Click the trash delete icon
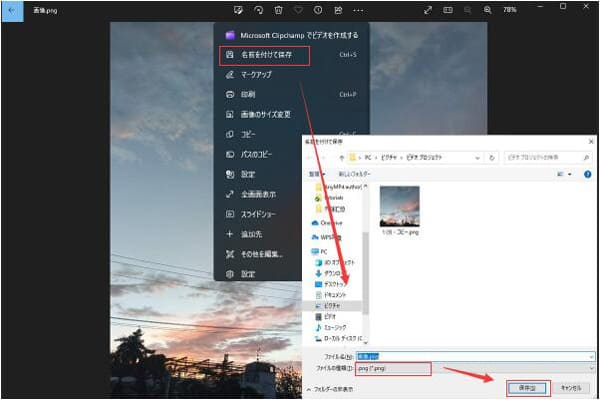The image size is (600, 400). (278, 9)
